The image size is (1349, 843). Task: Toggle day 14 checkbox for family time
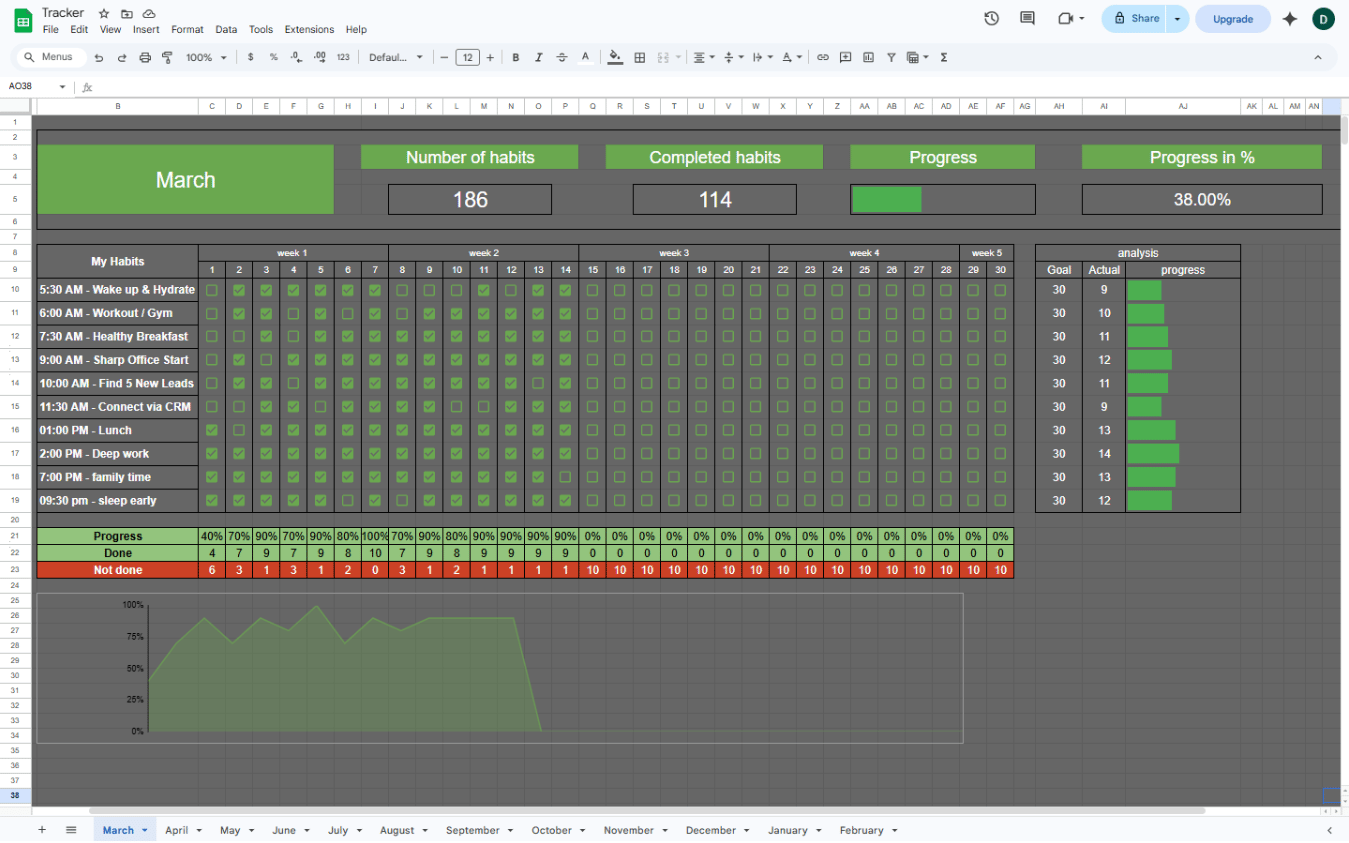tap(565, 477)
